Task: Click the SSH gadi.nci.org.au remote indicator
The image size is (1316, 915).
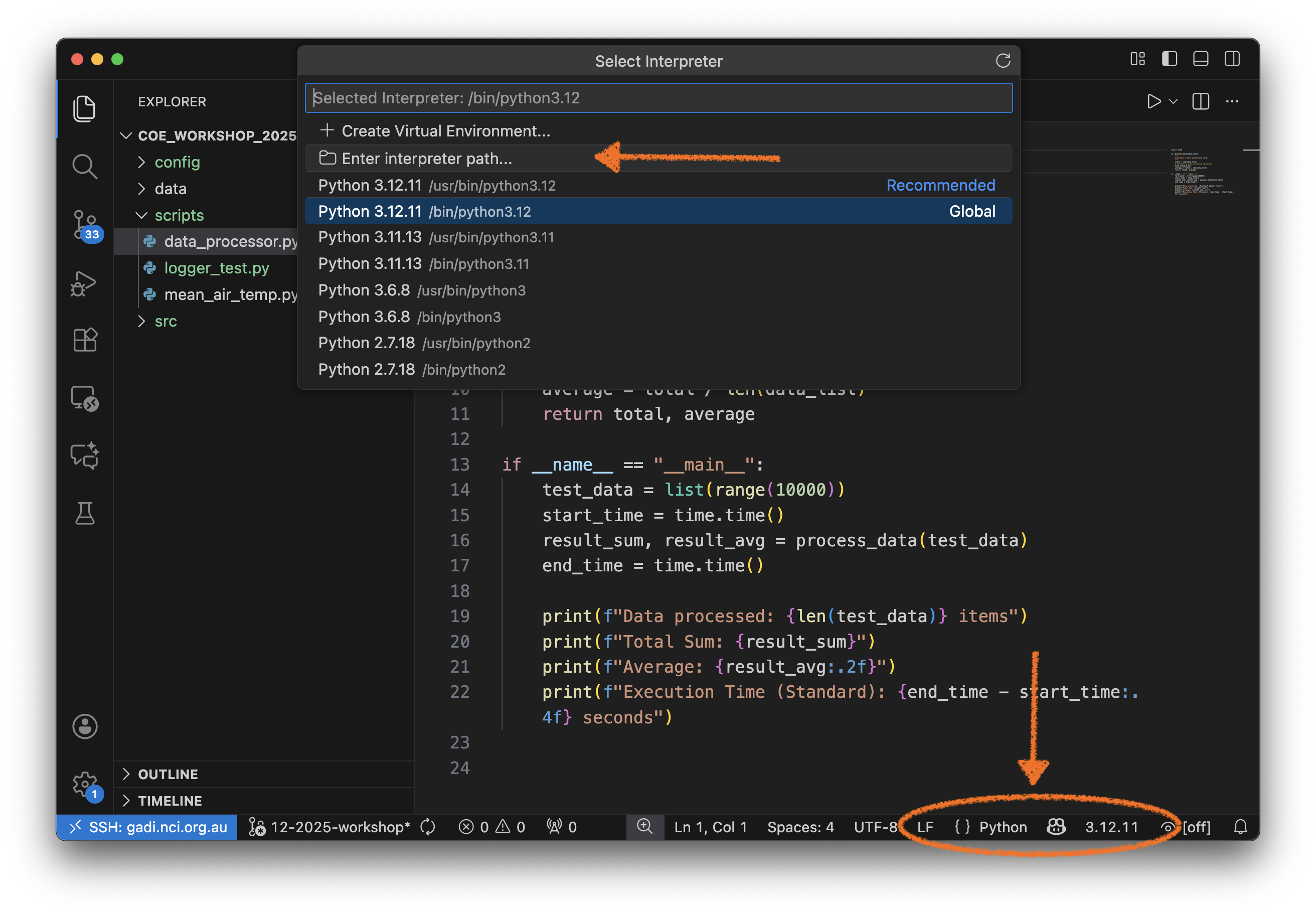Action: [146, 827]
